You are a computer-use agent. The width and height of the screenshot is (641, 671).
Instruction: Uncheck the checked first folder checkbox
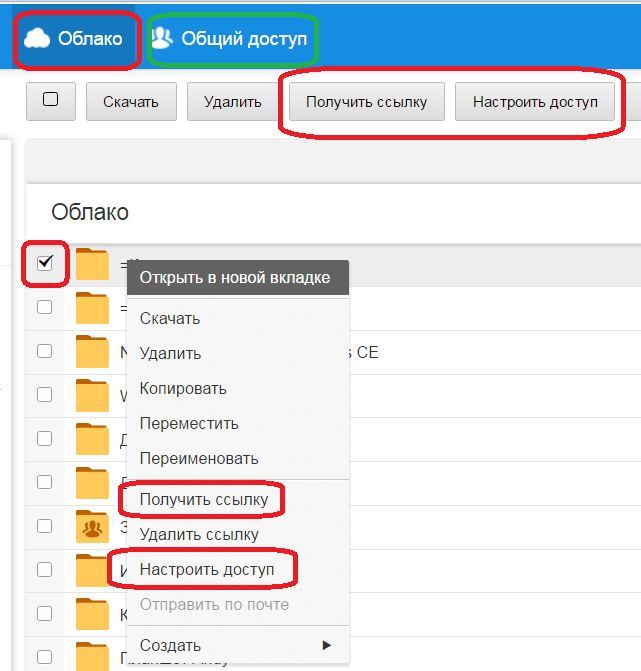[x=45, y=263]
